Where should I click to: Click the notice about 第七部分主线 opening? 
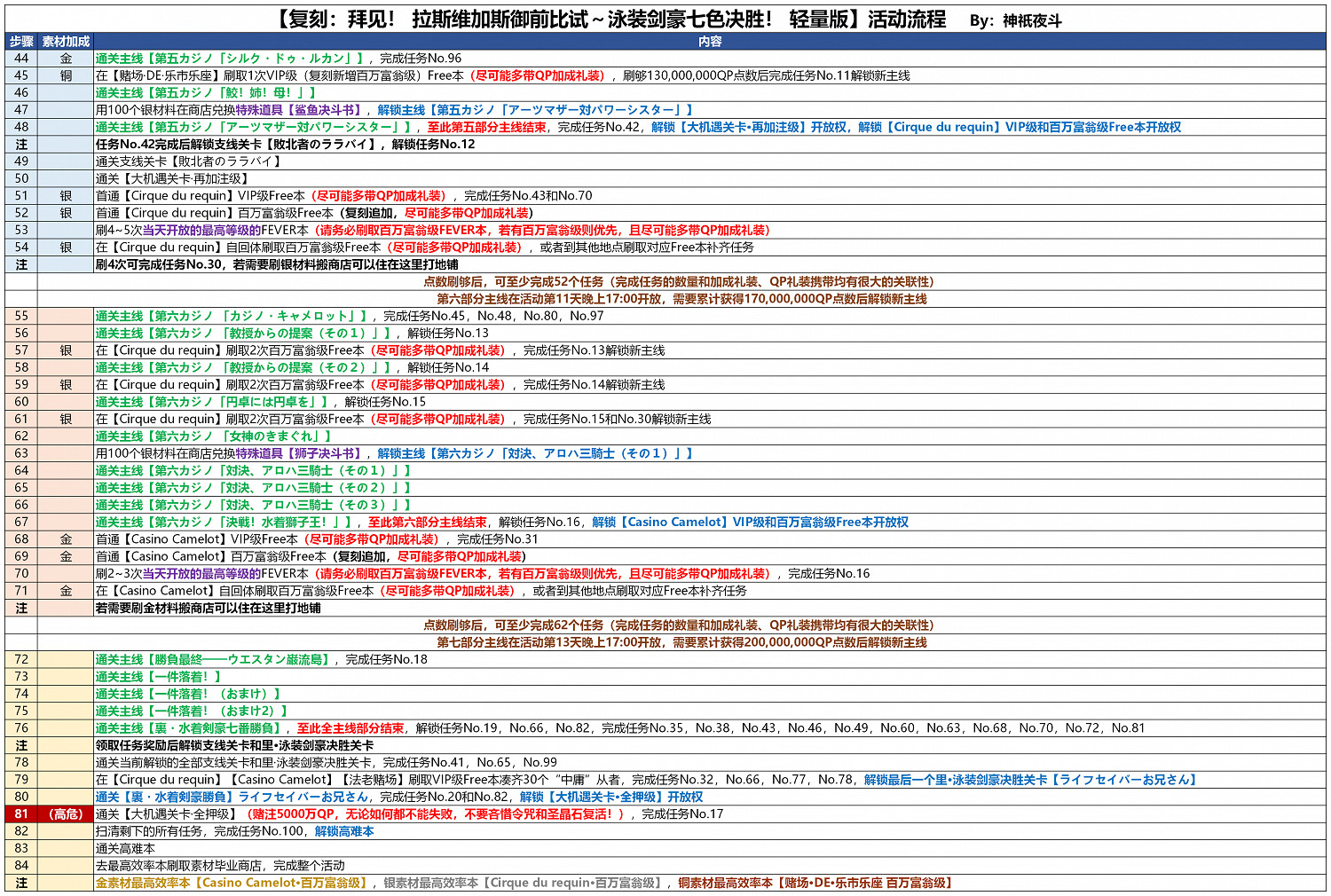pyautogui.click(x=681, y=643)
